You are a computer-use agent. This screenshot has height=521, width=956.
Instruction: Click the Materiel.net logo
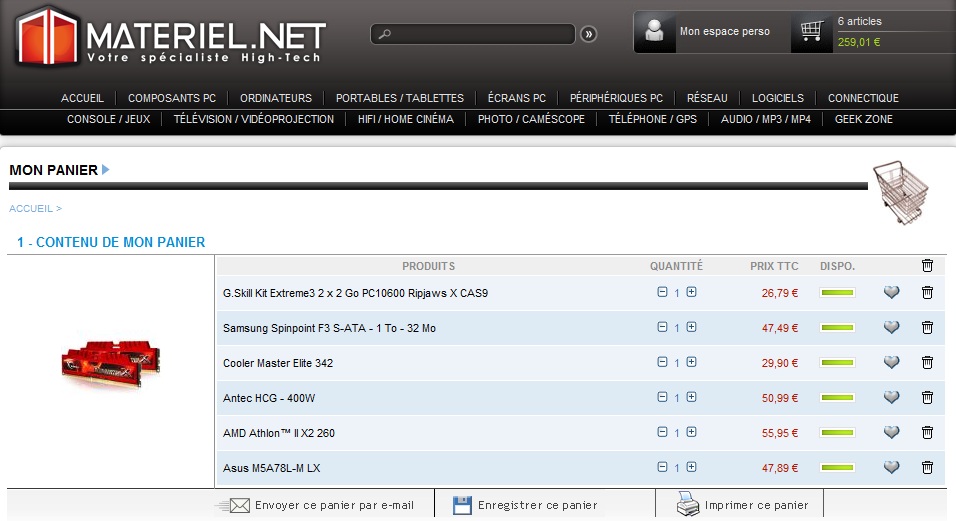click(x=171, y=37)
